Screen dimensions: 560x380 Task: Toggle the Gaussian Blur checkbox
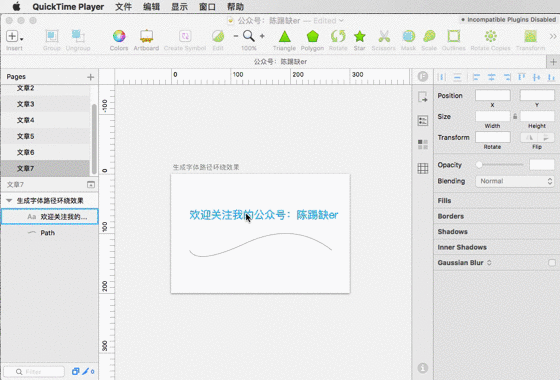point(552,263)
